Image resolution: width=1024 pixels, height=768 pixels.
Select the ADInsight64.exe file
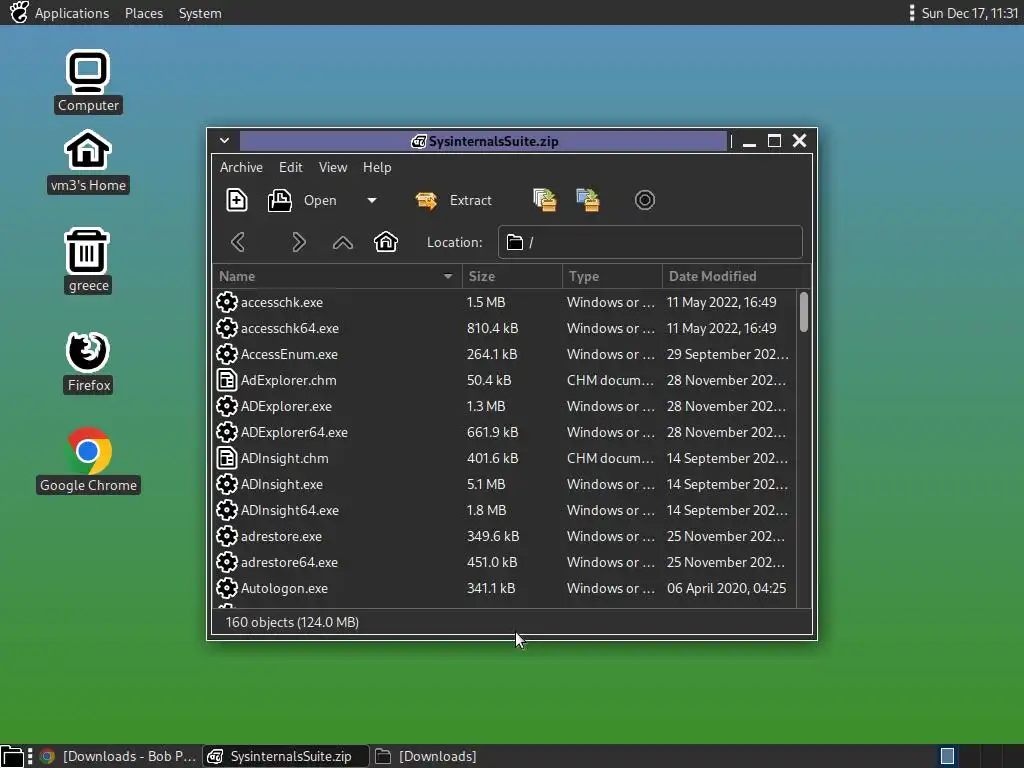tap(504, 510)
